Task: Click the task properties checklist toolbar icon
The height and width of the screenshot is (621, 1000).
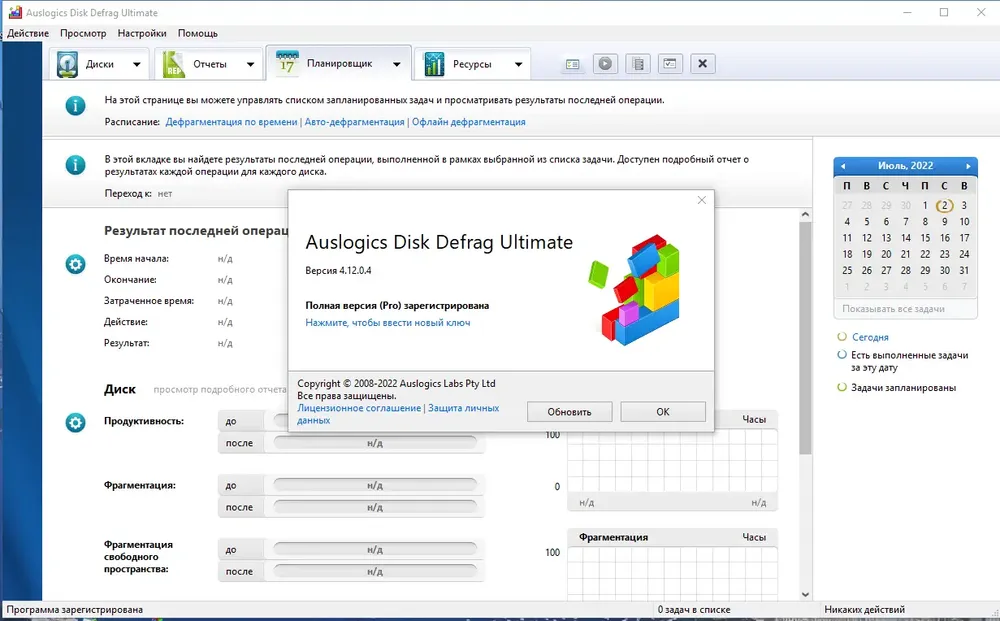Action: [670, 63]
